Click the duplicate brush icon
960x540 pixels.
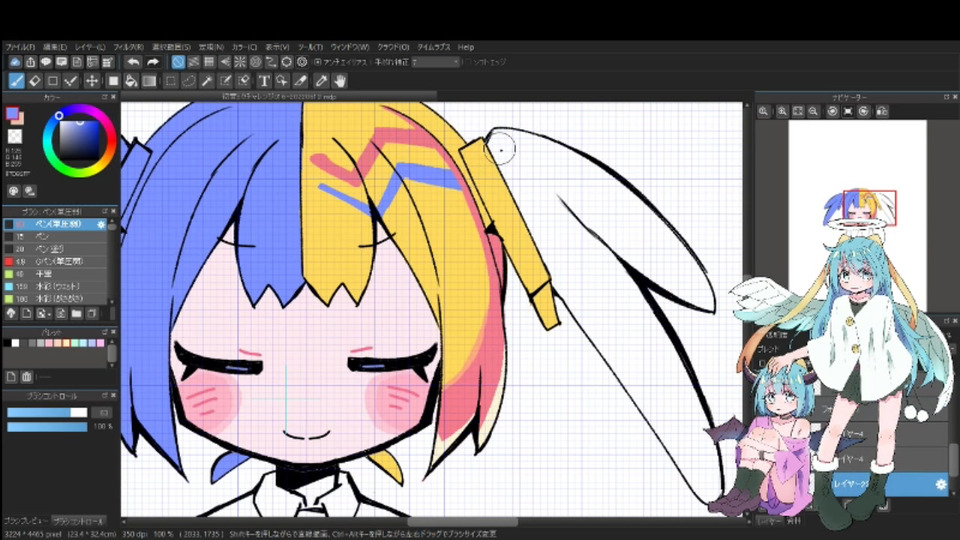click(x=92, y=313)
